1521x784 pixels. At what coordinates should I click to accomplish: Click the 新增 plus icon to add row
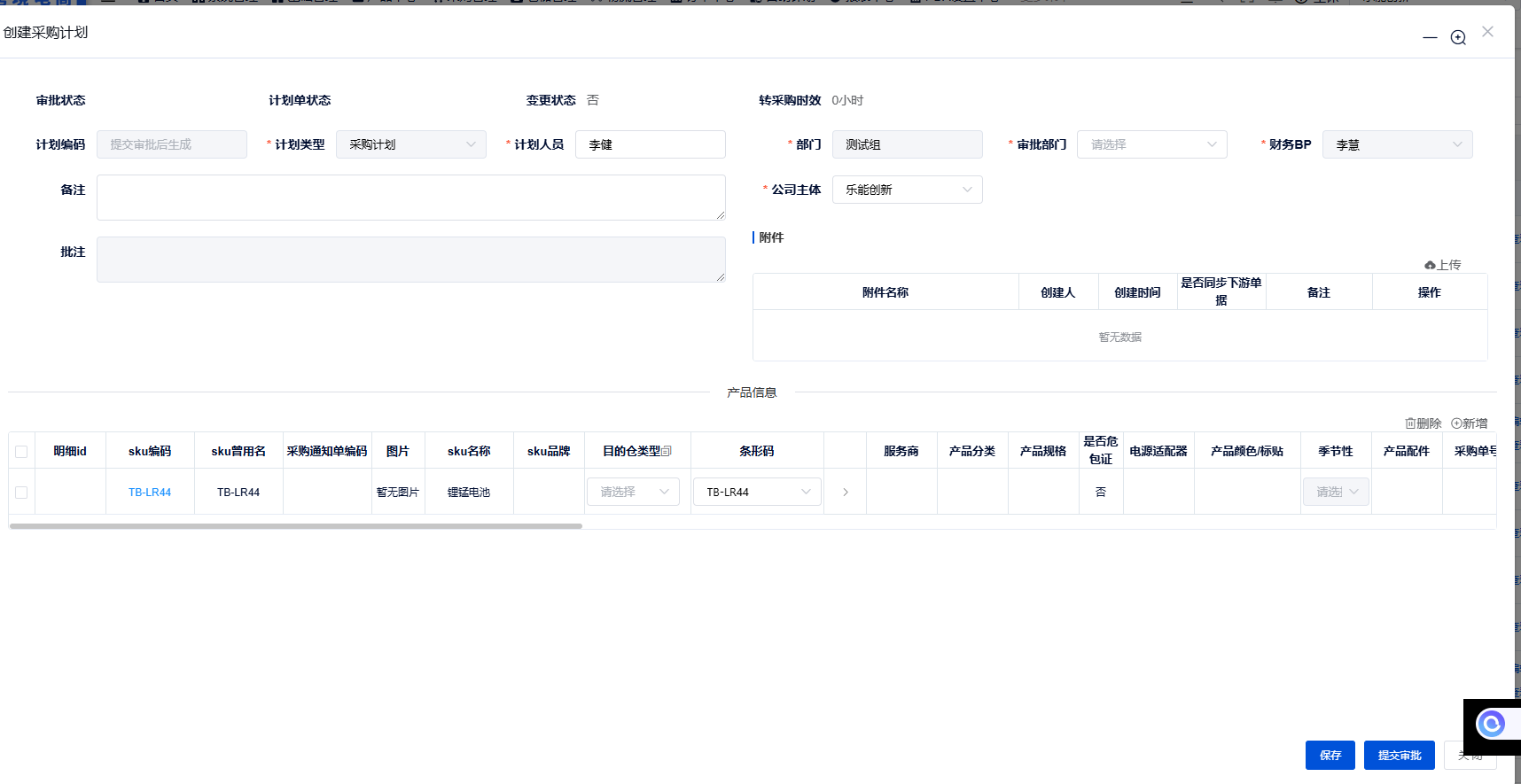click(1456, 423)
